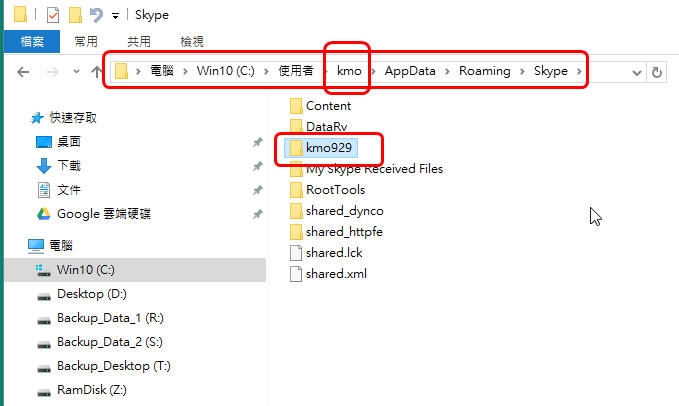
Task: Click 使用者 in the address breadcrumb
Action: (296, 71)
